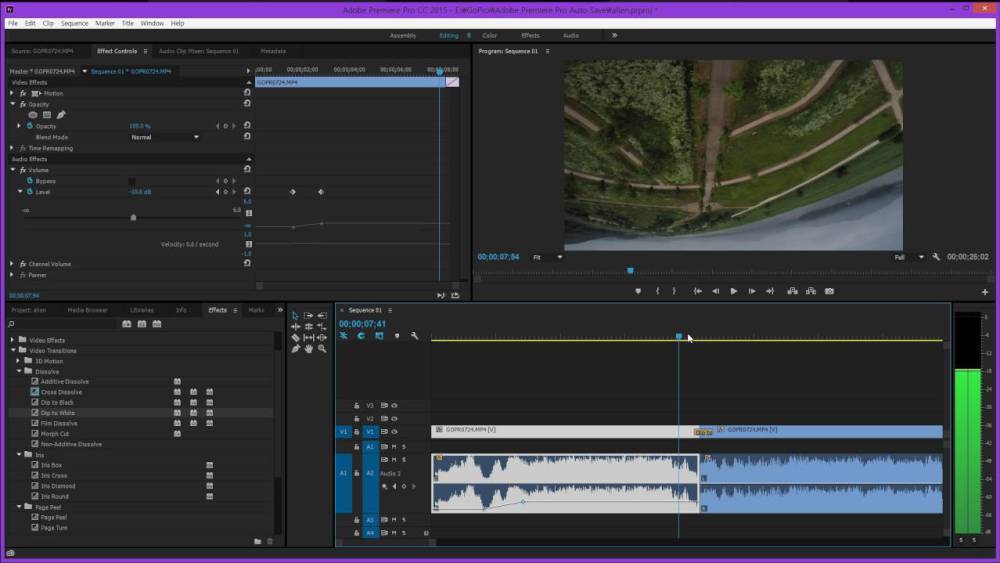Select the Track Select Forward tool

[x=309, y=316]
